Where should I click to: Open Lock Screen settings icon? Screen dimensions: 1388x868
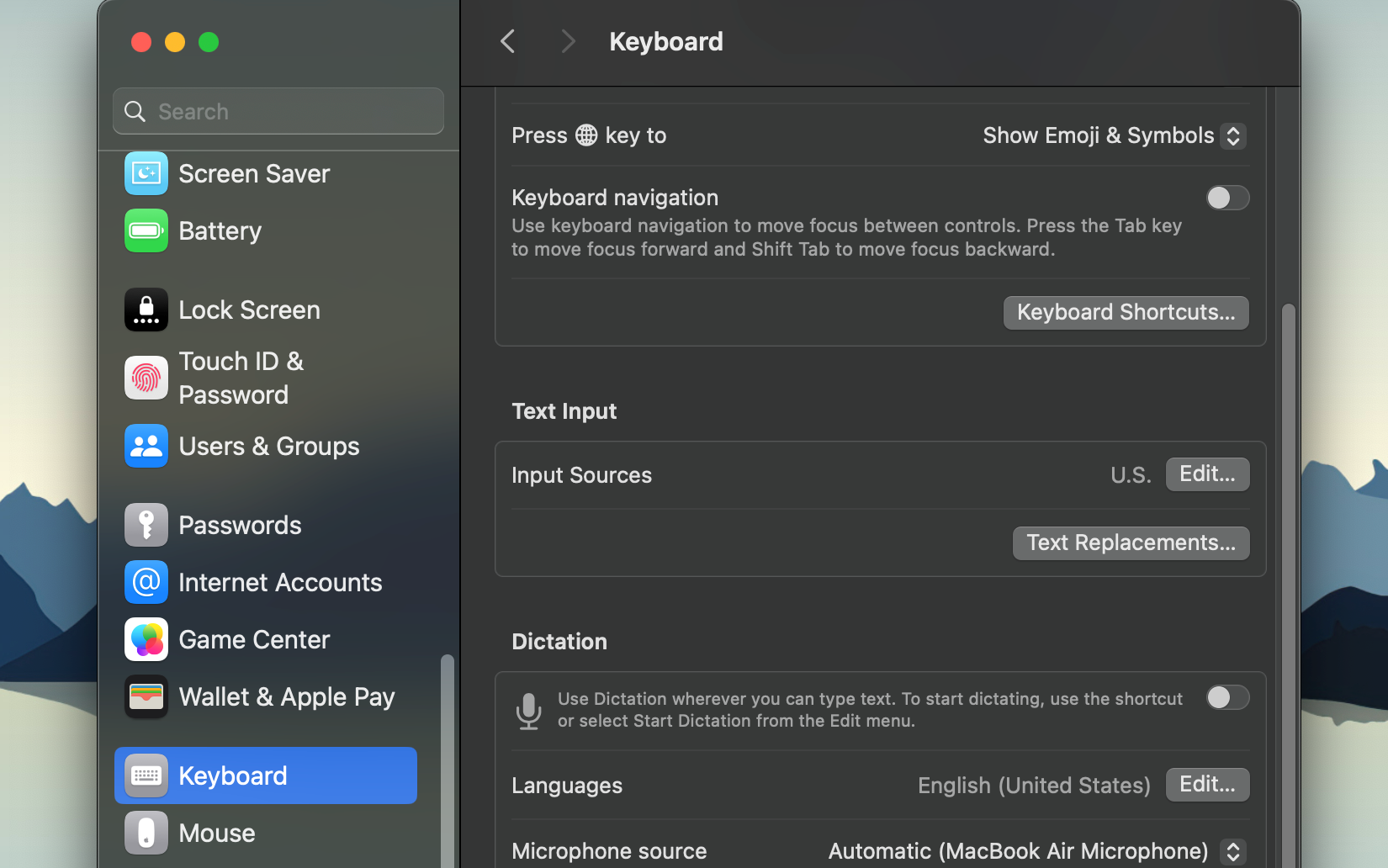pyautogui.click(x=146, y=310)
